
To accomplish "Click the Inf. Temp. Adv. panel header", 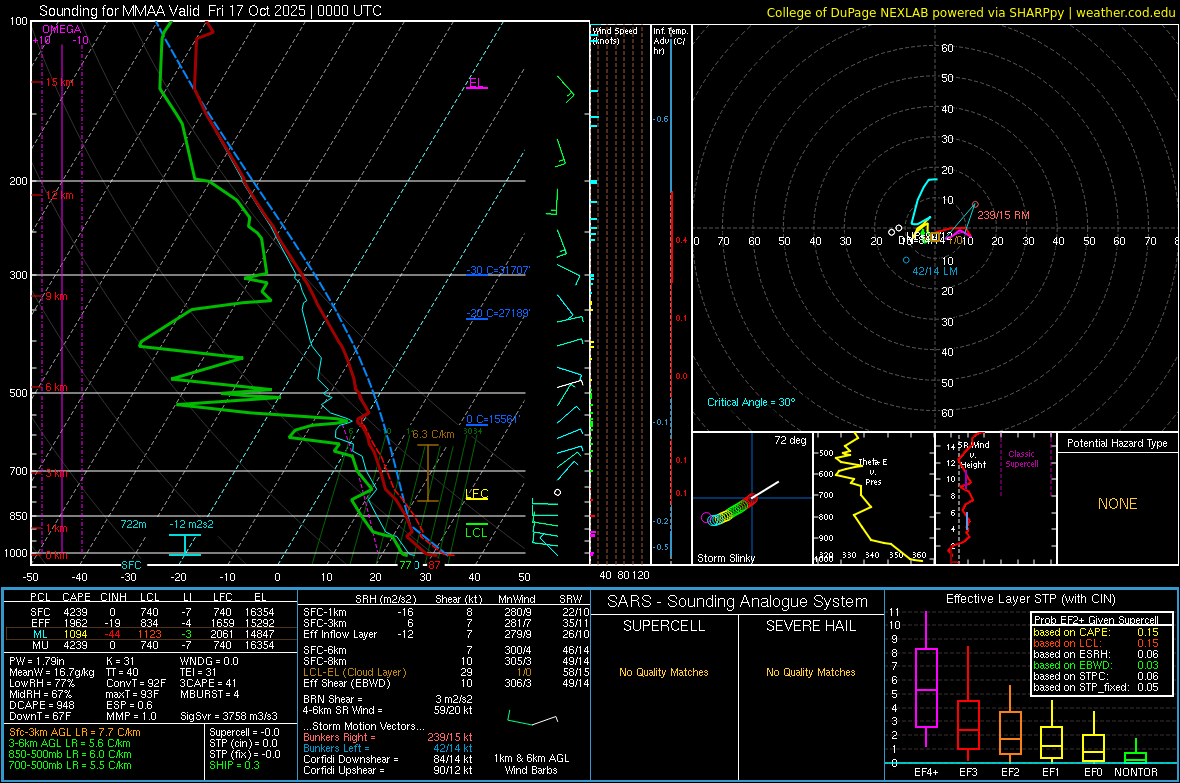I will tap(670, 41).
